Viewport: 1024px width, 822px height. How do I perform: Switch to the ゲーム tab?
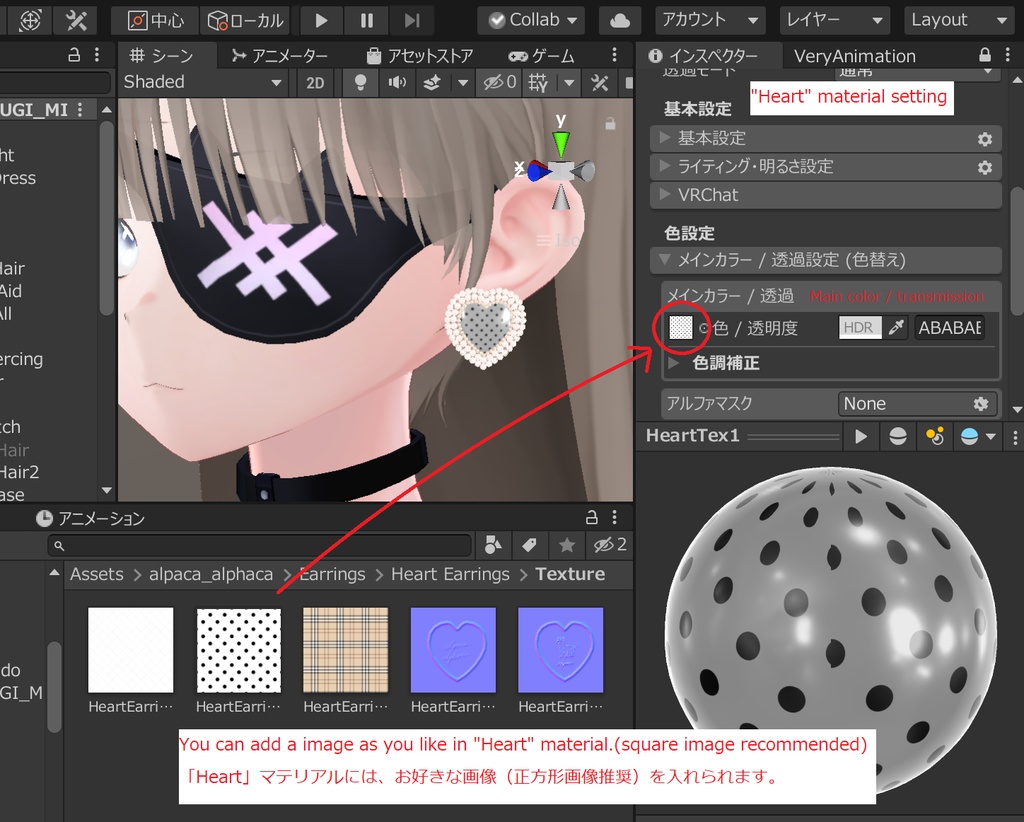coord(541,56)
